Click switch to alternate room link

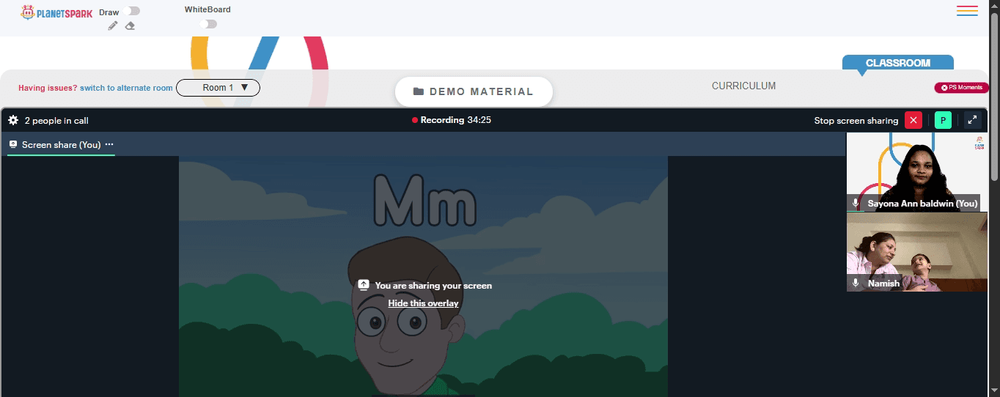point(126,88)
